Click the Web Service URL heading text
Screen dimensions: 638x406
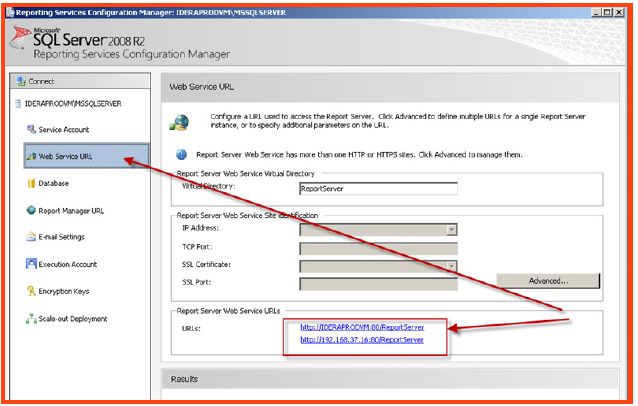[x=201, y=87]
